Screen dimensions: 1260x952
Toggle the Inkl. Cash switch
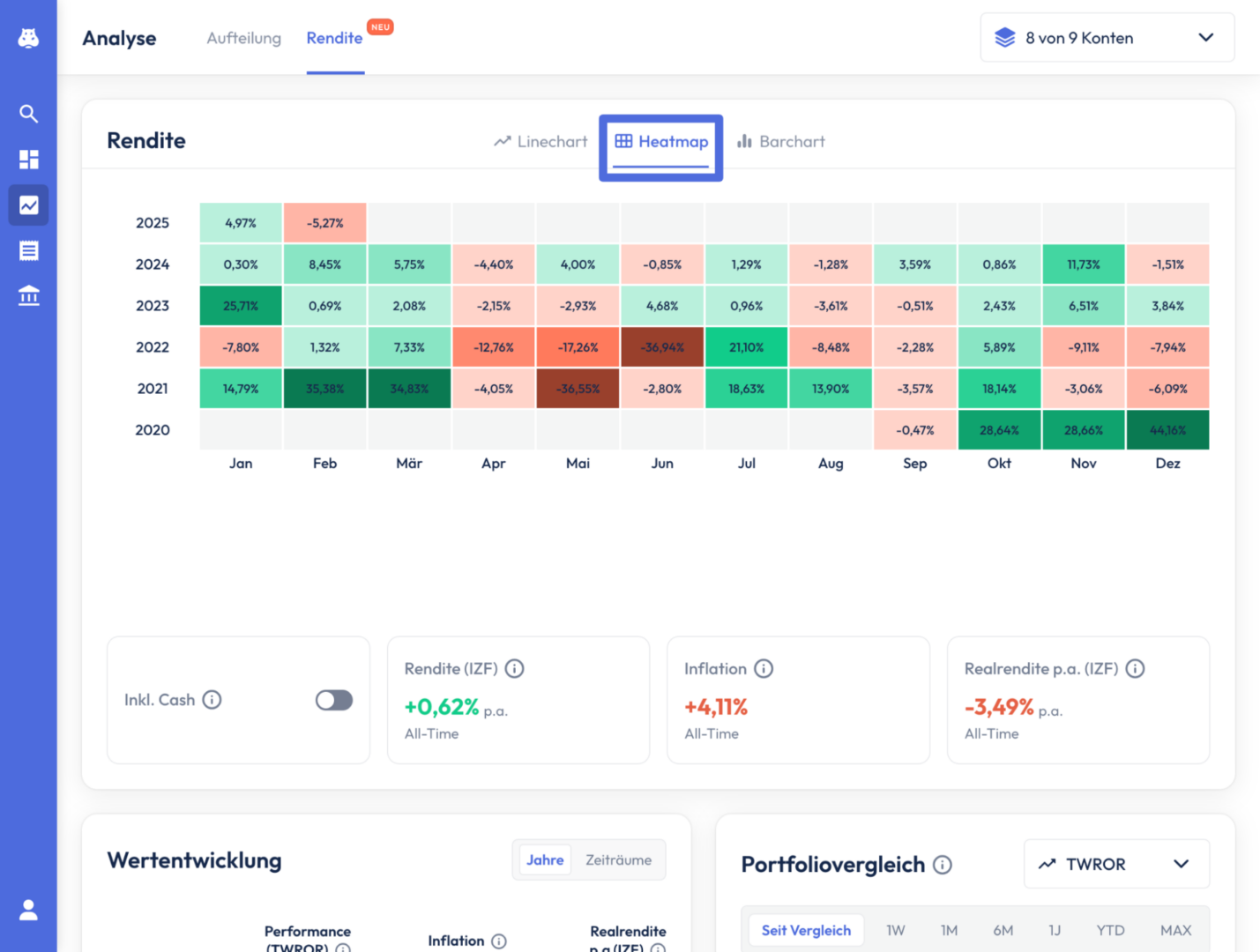coord(334,700)
